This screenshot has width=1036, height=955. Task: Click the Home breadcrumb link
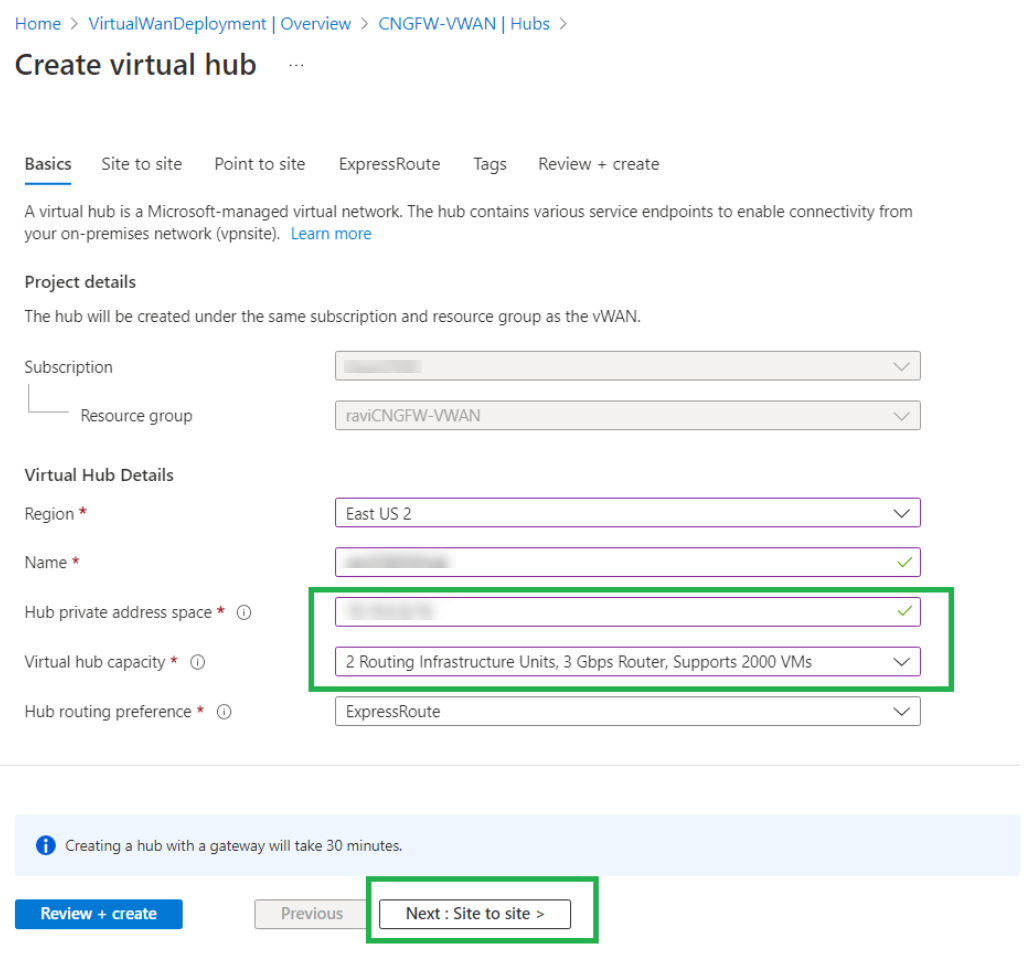[38, 23]
